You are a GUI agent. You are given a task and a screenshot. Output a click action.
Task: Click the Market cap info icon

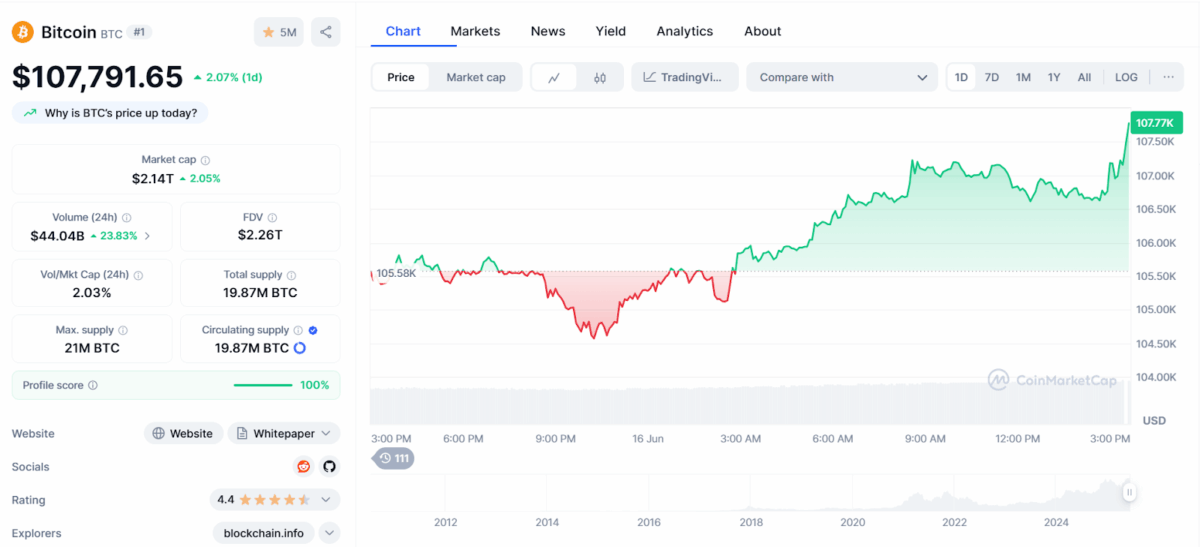pyautogui.click(x=206, y=160)
